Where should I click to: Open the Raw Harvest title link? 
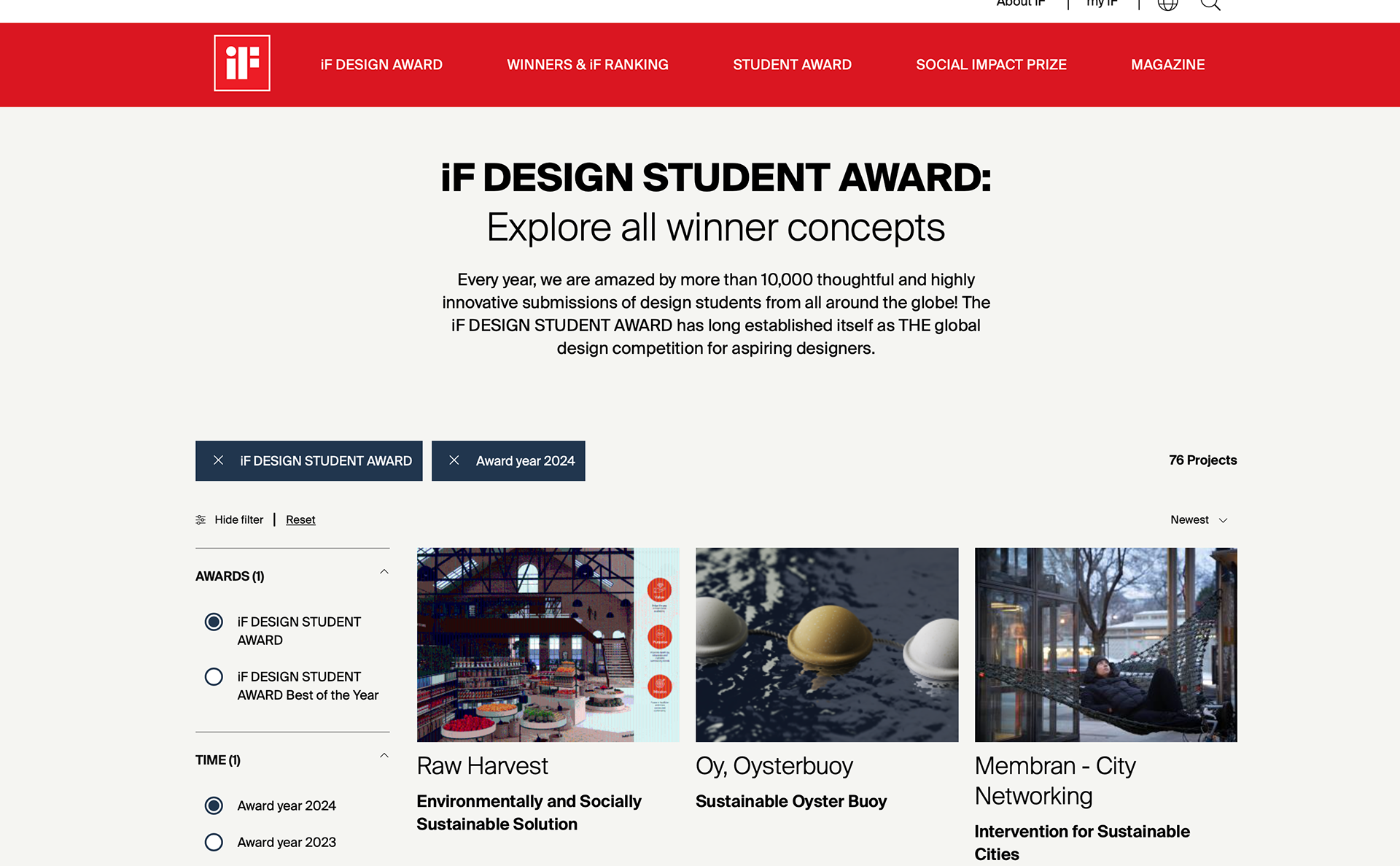click(x=482, y=766)
